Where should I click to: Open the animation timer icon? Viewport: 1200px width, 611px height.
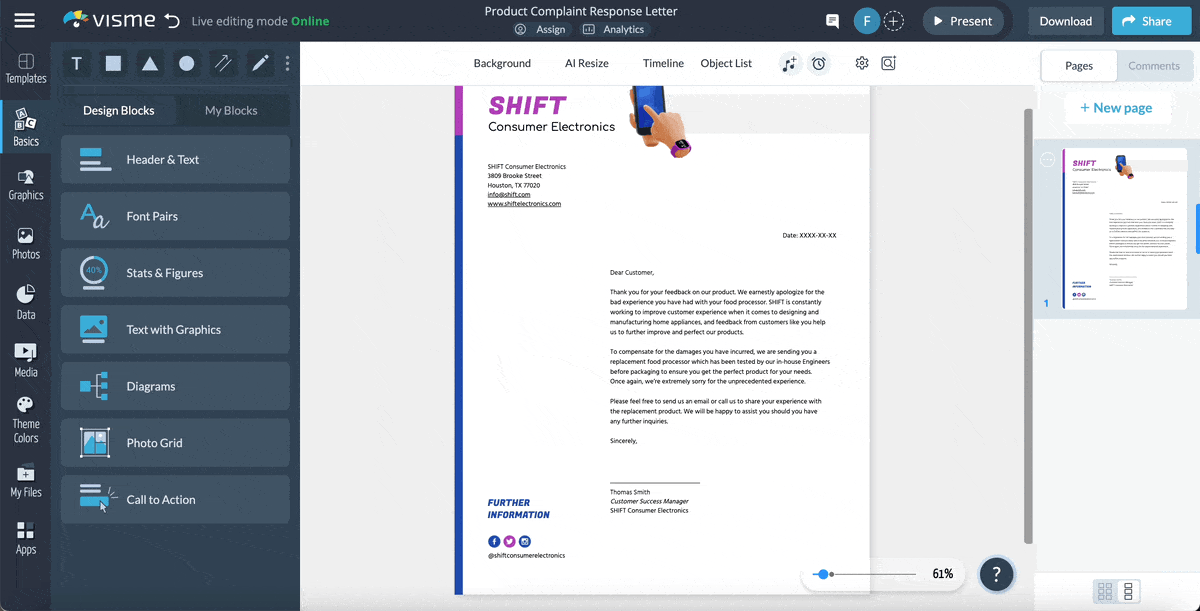coord(819,63)
